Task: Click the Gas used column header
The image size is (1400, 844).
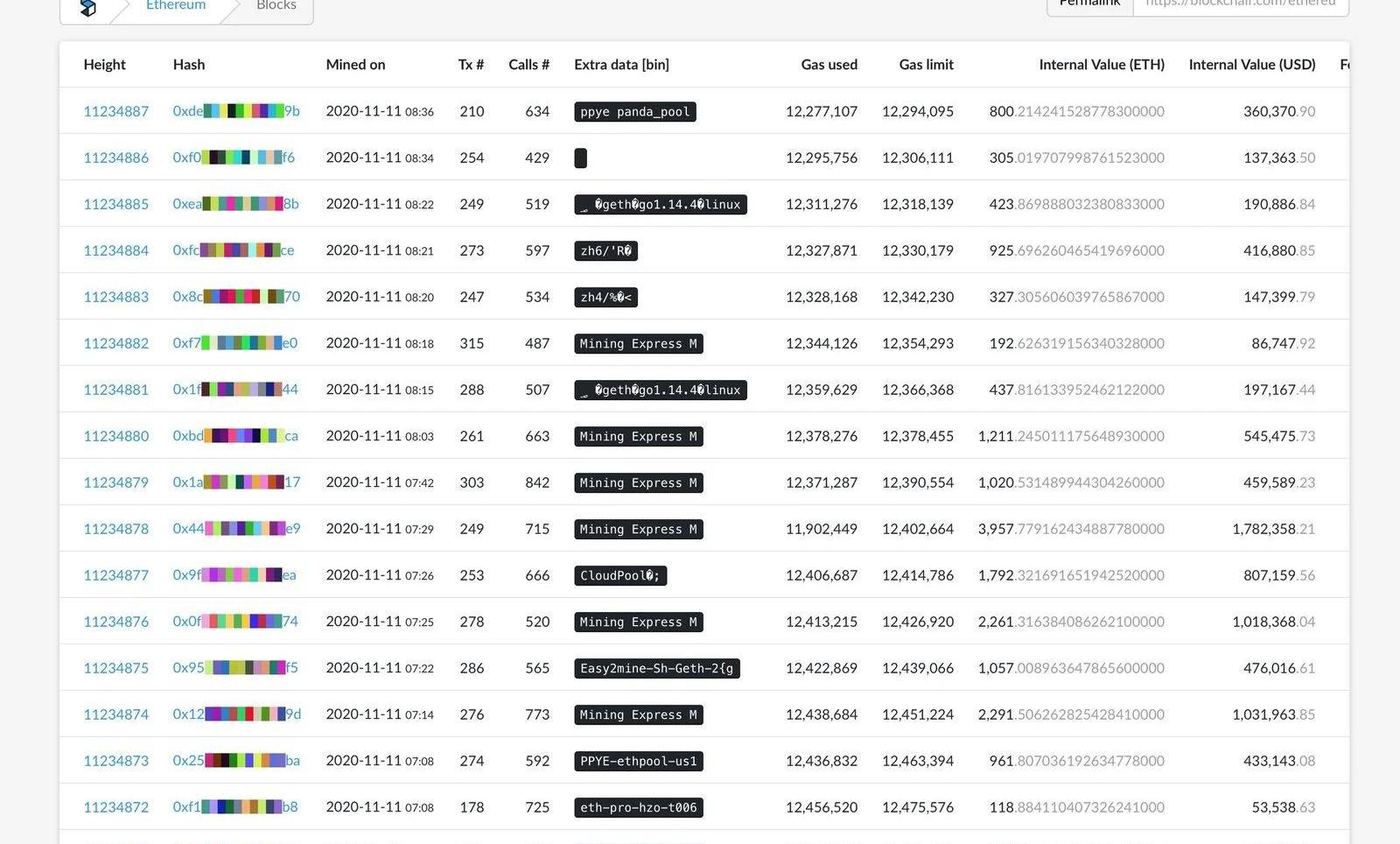Action: pos(829,65)
